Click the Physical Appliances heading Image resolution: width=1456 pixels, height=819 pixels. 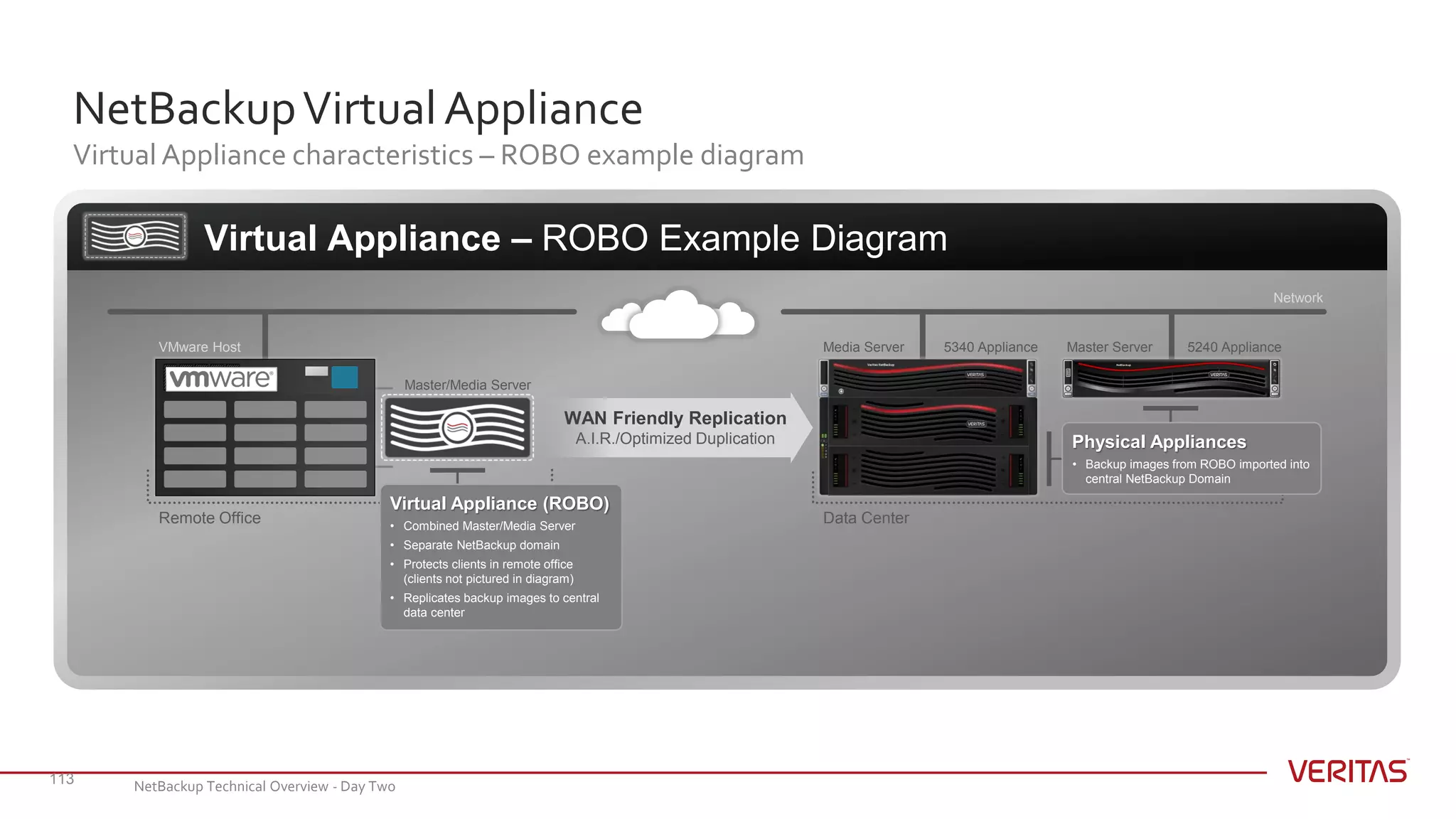[1159, 441]
